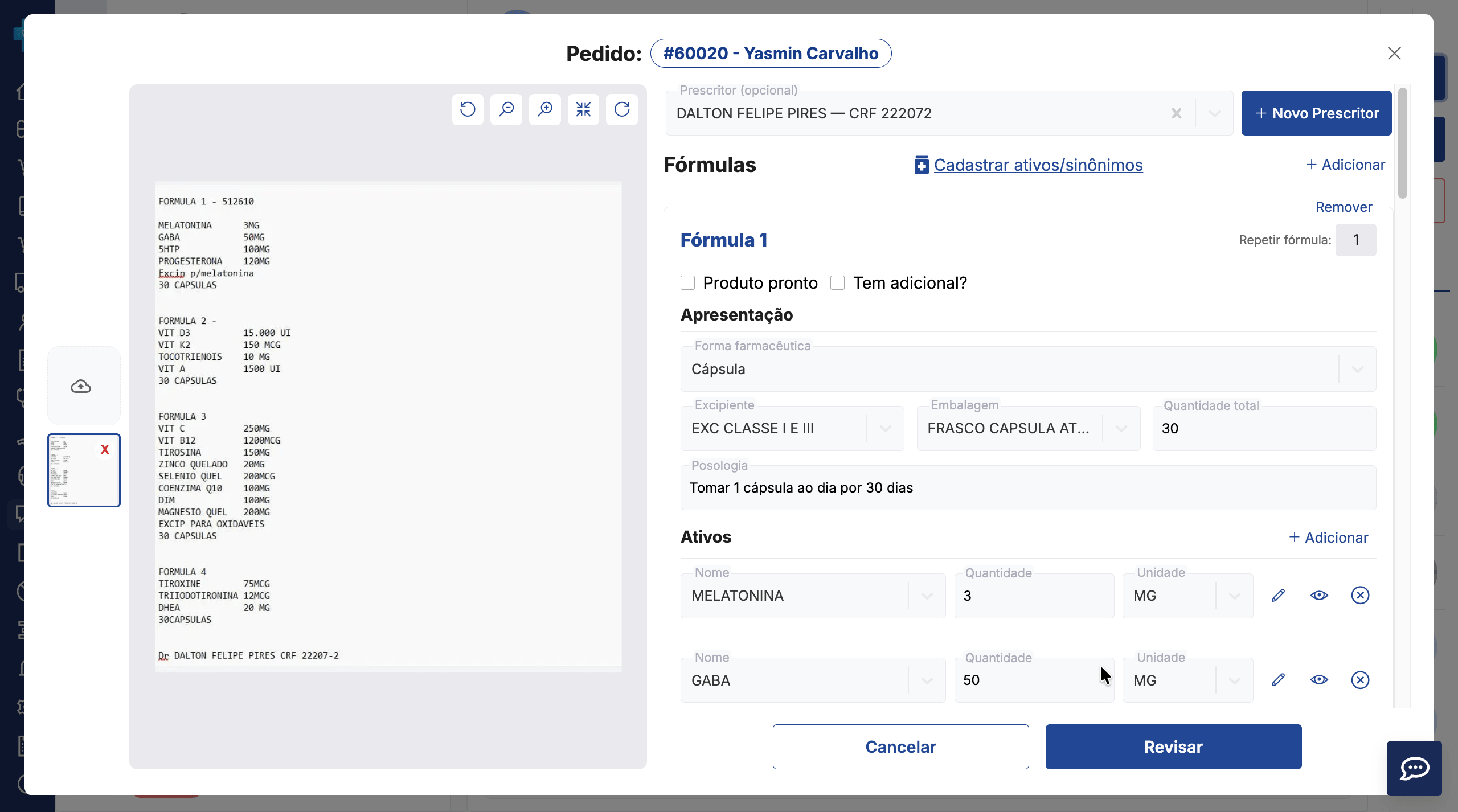Zoom out of the prescription image
Viewport: 1458px width, 812px height.
[506, 109]
